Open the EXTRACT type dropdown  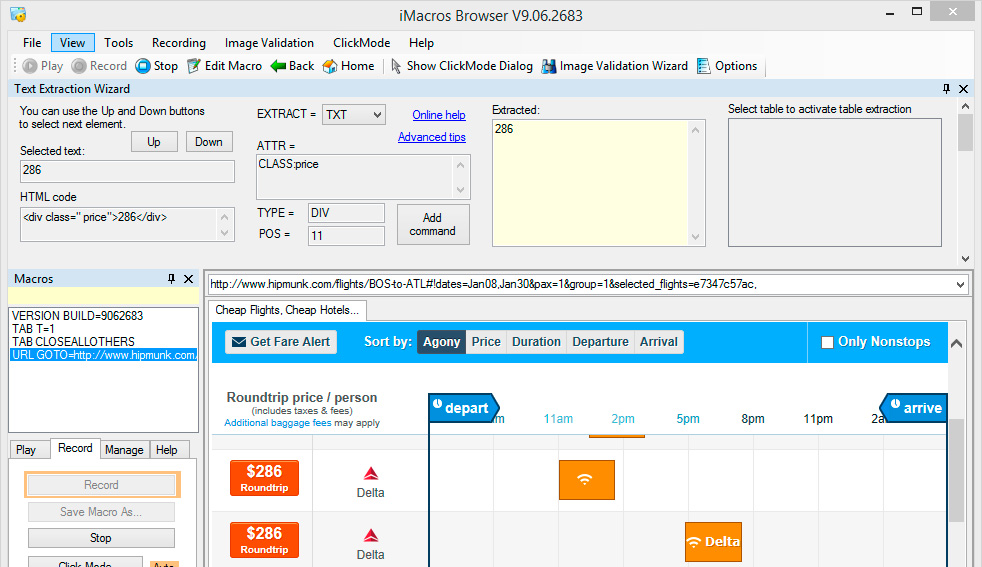(x=377, y=115)
